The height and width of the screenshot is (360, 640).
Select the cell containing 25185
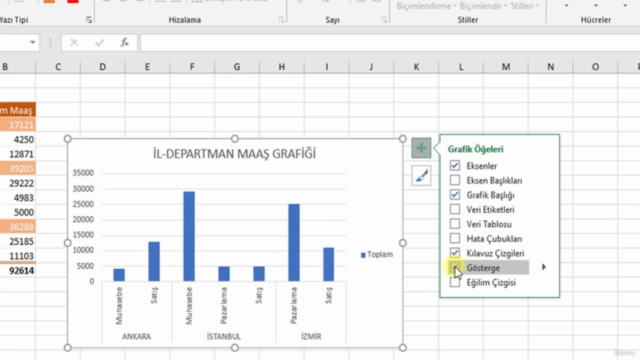coord(18,242)
